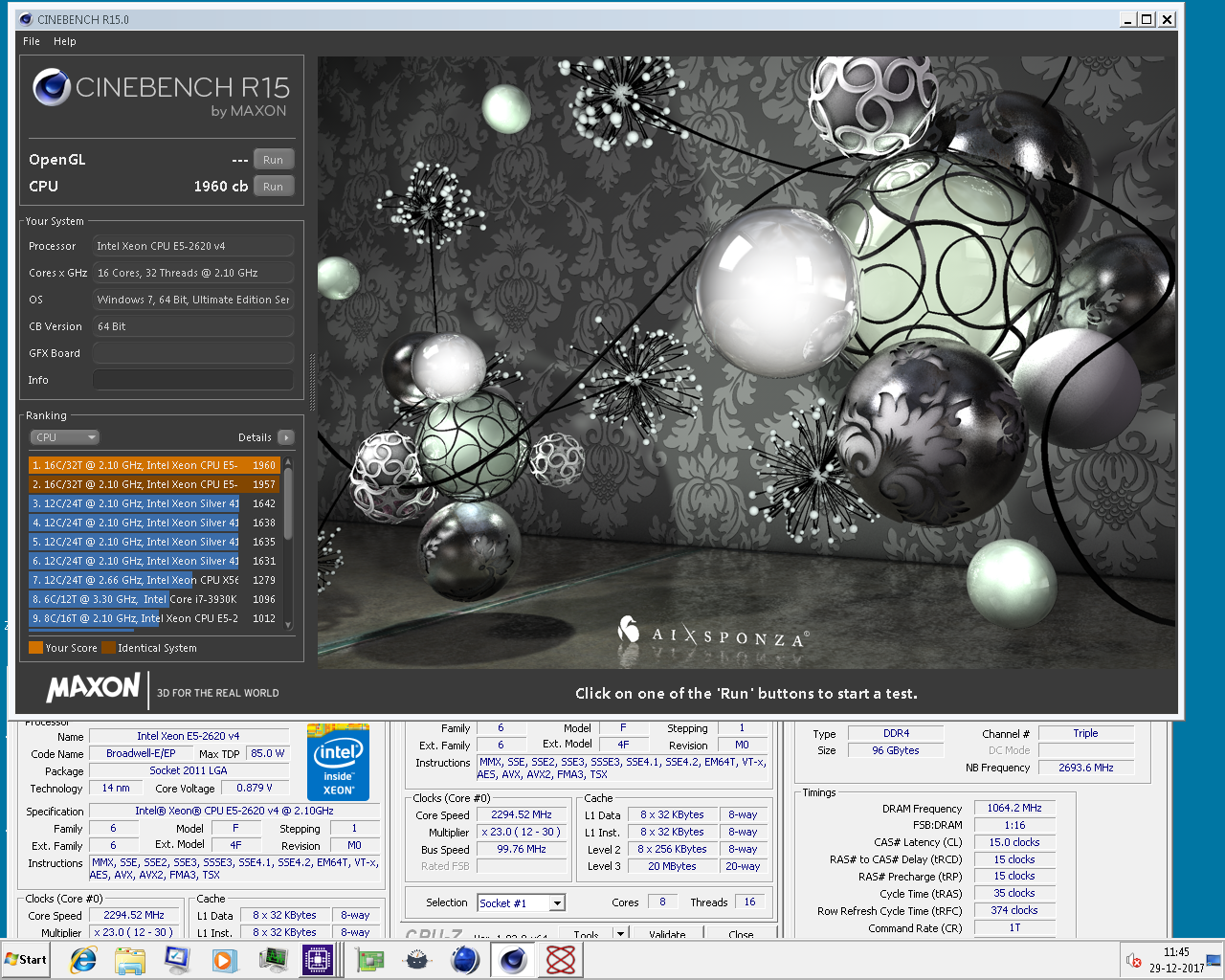Click the Row Refresh Cycle Time value 374 clocks
The width and height of the screenshot is (1225, 980).
click(x=1014, y=910)
